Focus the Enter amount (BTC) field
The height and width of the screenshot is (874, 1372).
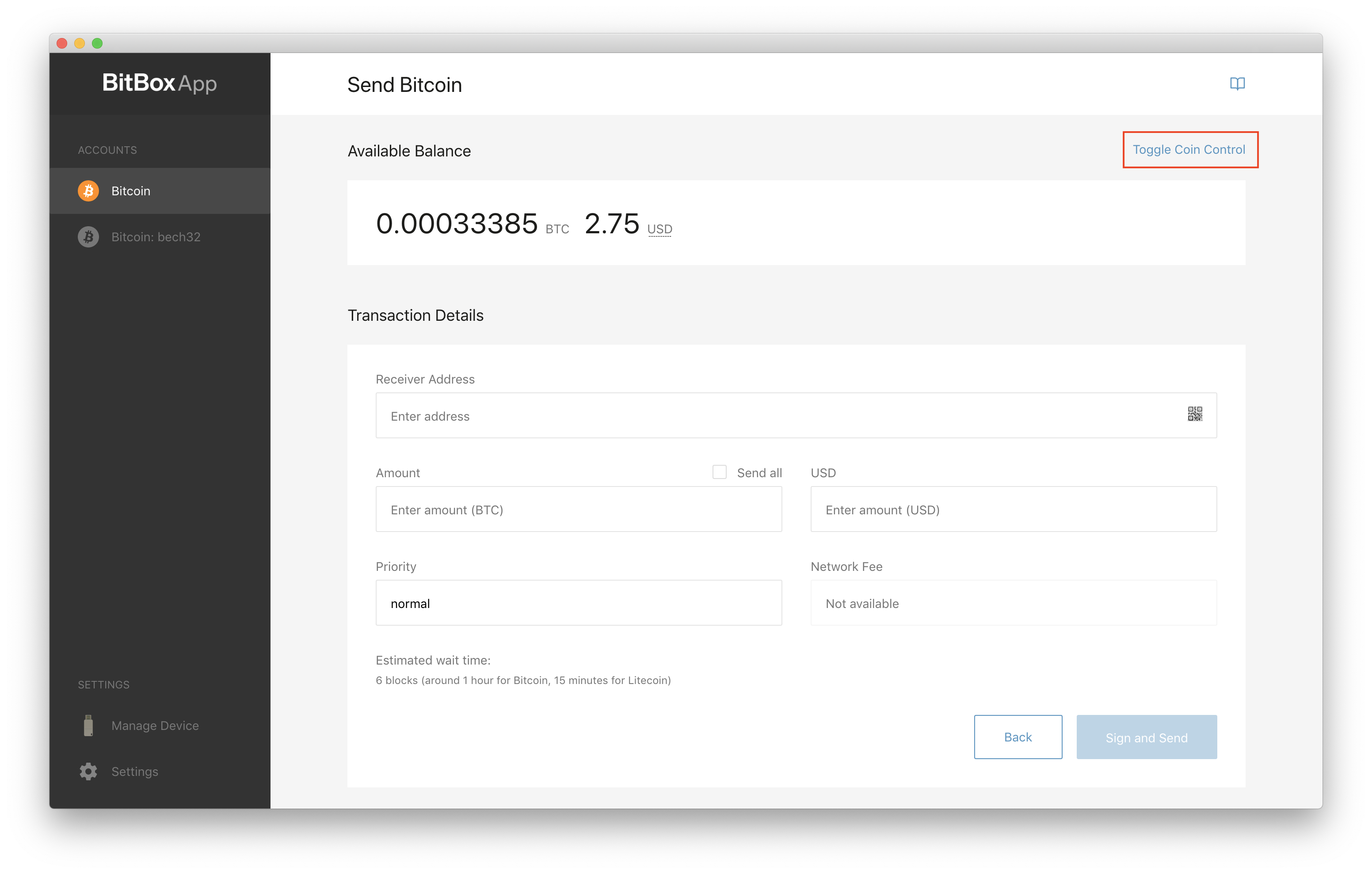pos(578,509)
